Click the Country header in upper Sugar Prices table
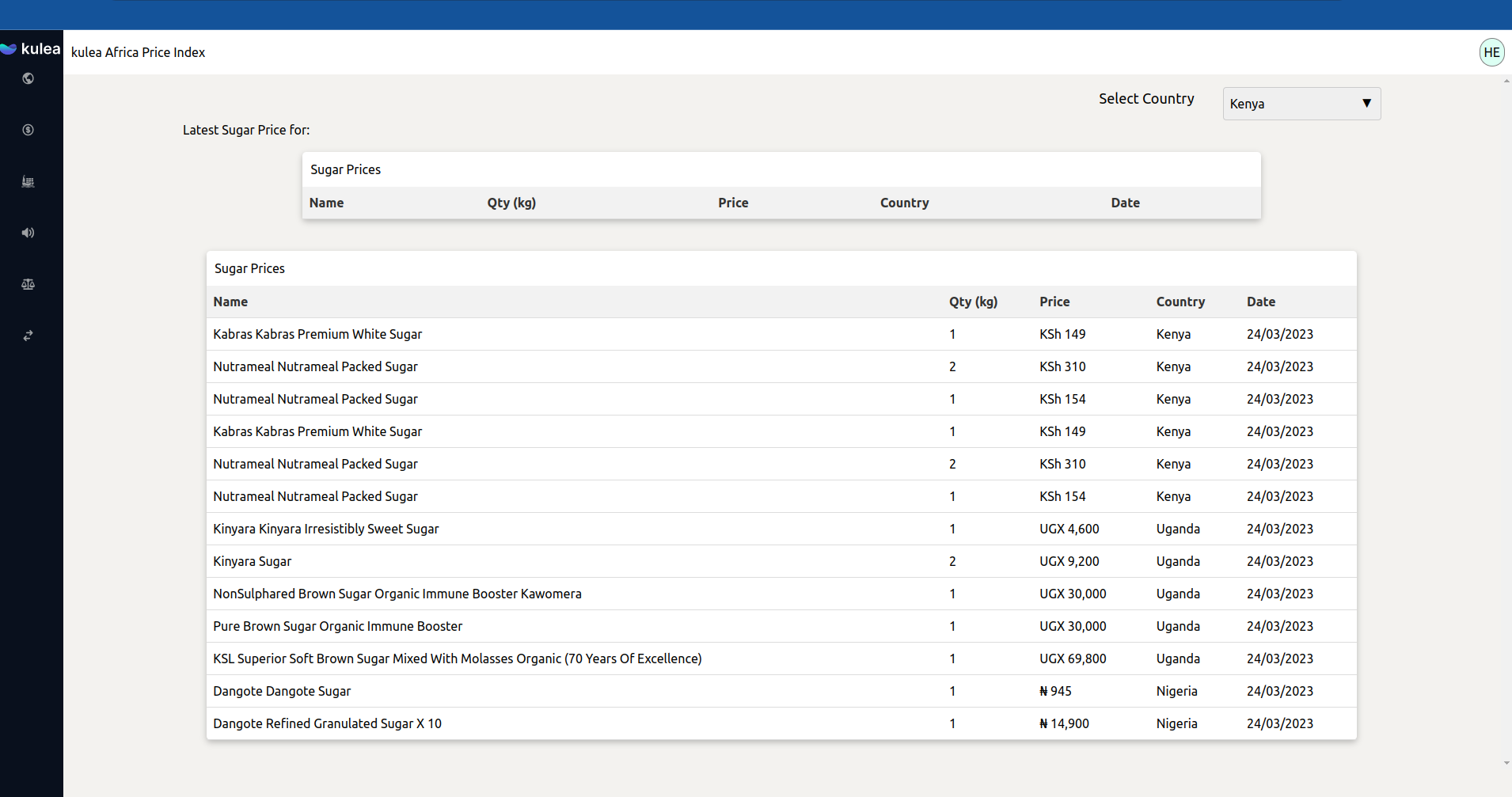 tap(904, 203)
